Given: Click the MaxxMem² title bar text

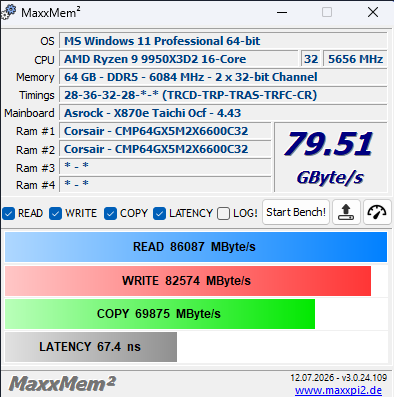Looking at the screenshot, I should pyautogui.click(x=51, y=13).
